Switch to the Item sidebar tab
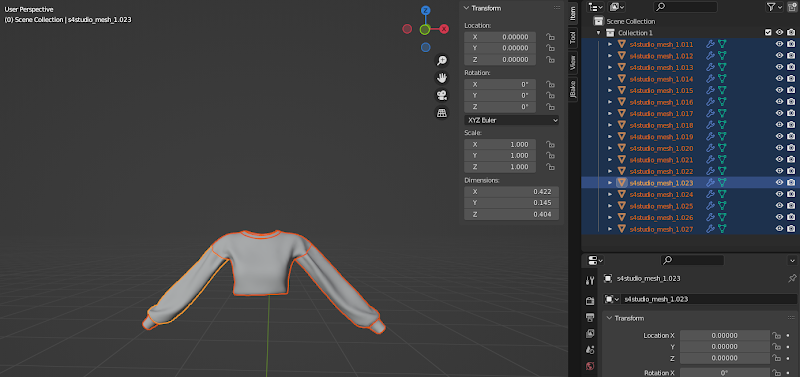The image size is (800, 377). pos(573,14)
